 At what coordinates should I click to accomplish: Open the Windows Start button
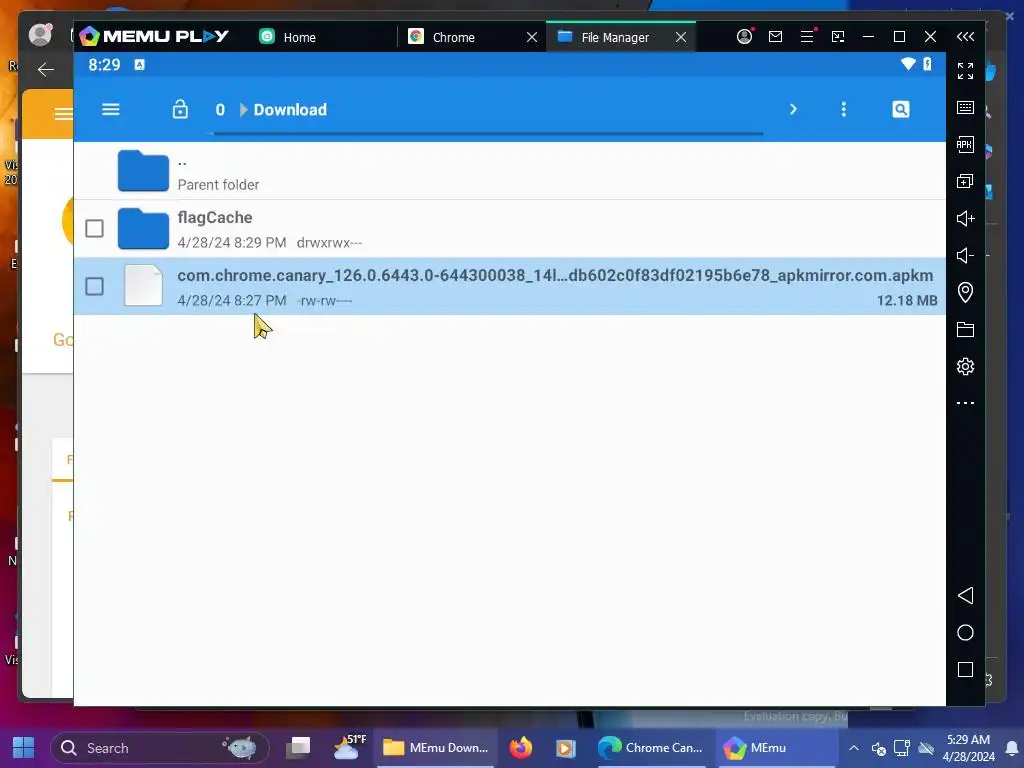24,748
